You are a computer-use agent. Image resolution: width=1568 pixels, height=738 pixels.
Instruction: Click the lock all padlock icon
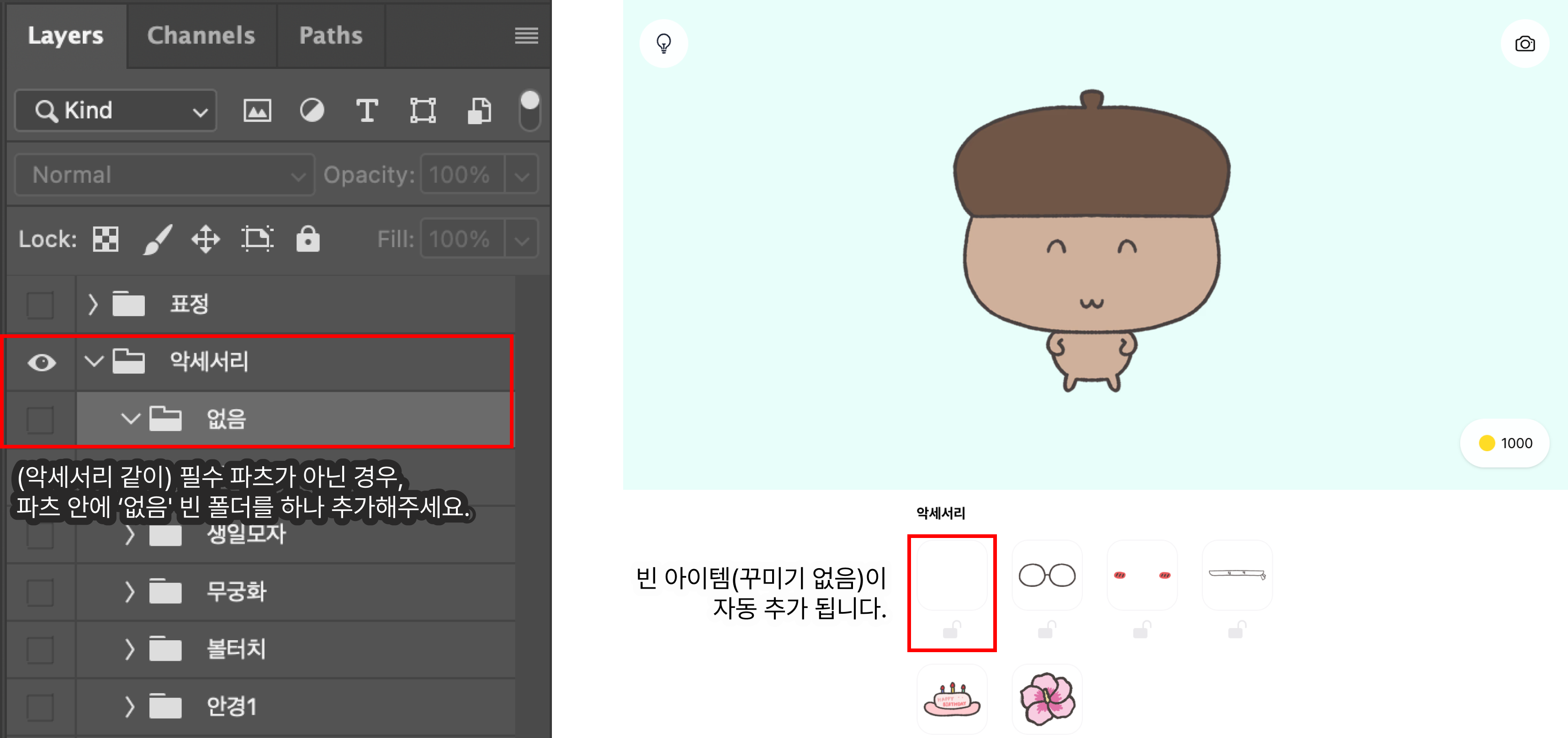click(x=307, y=239)
